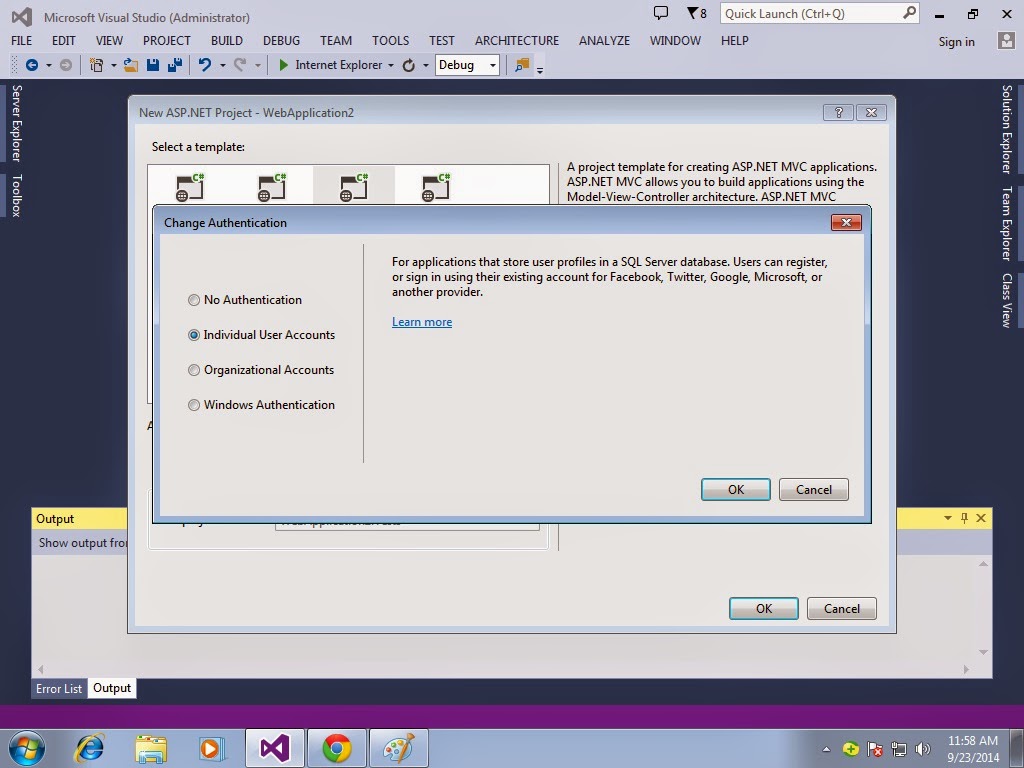The width and height of the screenshot is (1024, 768).
Task: Open the Output panel window position dropdown
Action: point(948,518)
